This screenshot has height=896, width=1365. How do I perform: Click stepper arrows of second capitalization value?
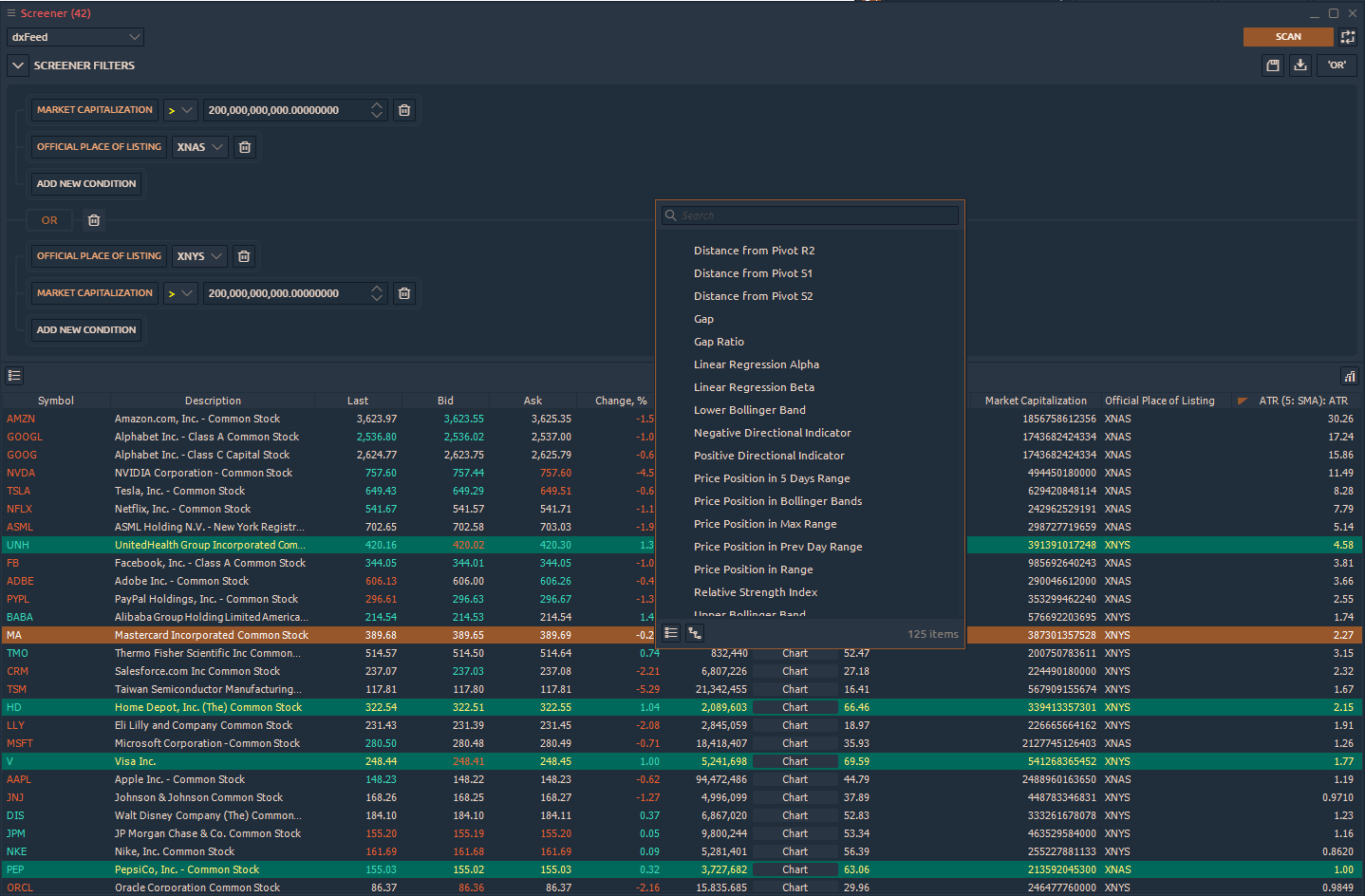377,293
